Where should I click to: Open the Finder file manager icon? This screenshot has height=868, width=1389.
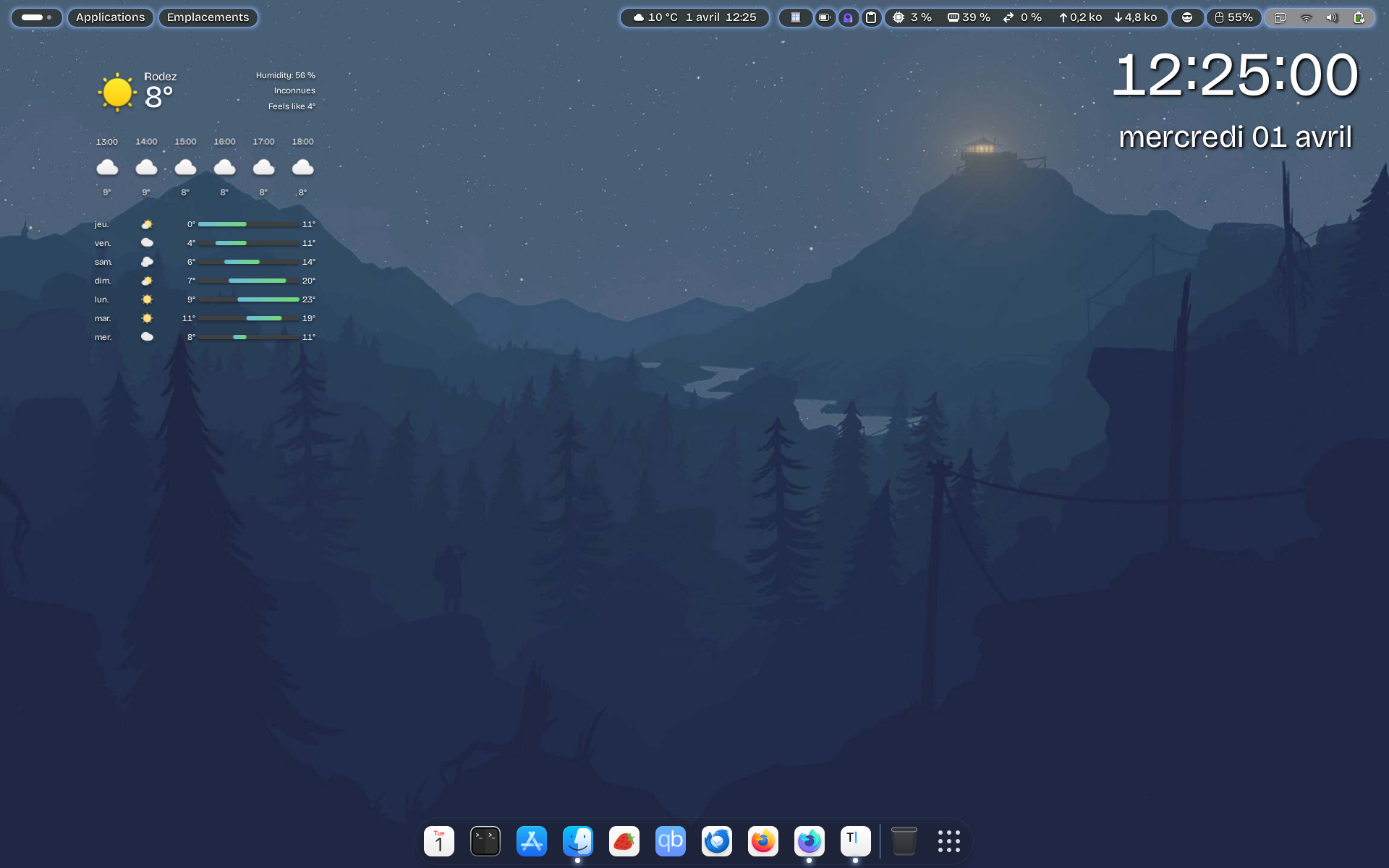click(577, 841)
